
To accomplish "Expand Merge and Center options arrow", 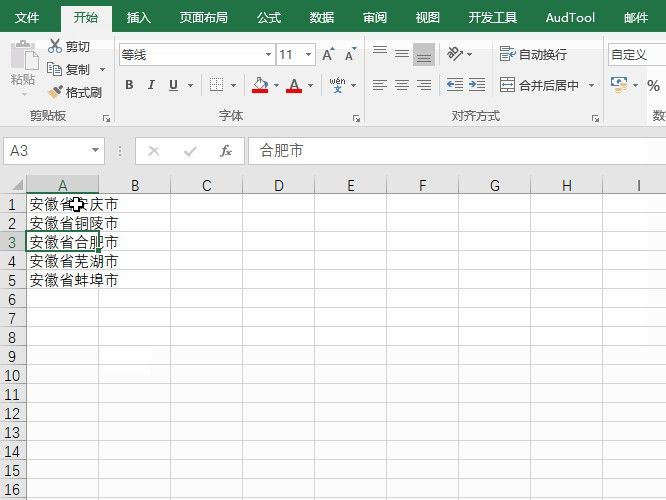I will [x=591, y=85].
